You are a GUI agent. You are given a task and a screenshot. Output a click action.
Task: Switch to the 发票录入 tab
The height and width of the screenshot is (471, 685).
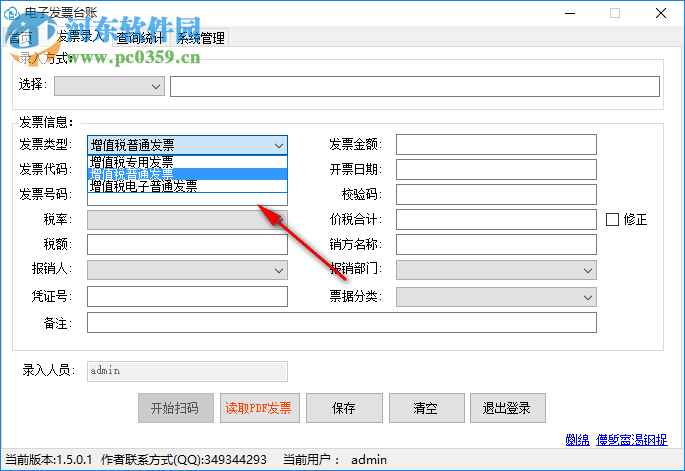click(x=81, y=37)
